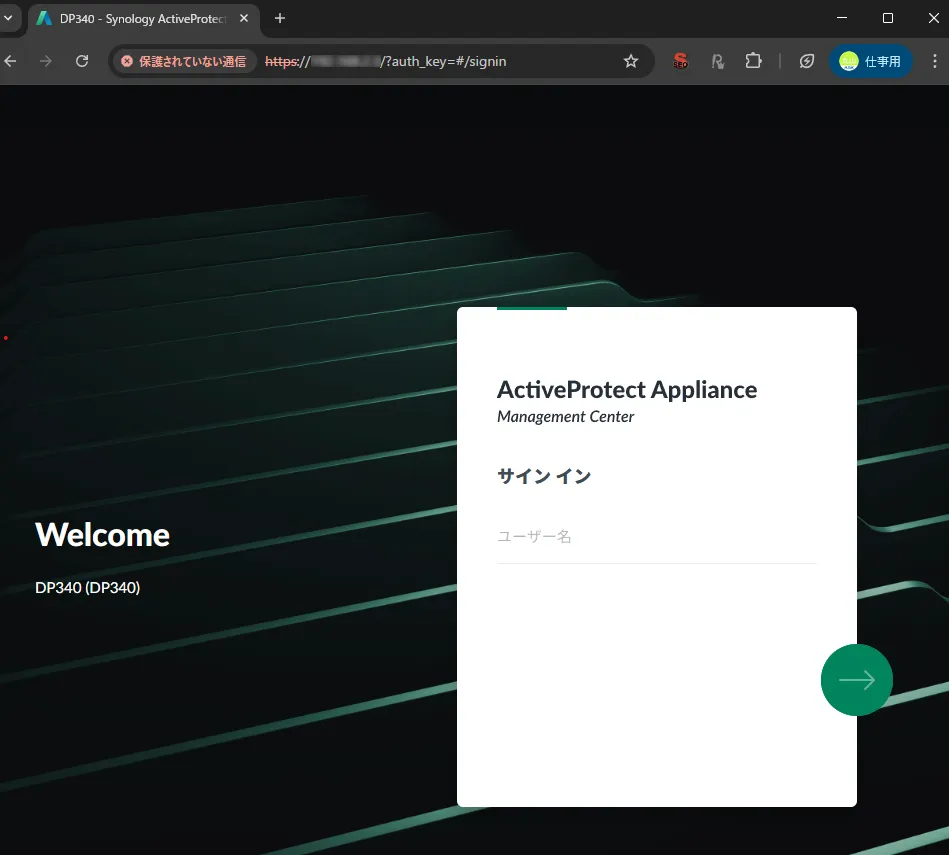Open the red SEO extension icon
Image resolution: width=949 pixels, height=855 pixels.
pos(680,61)
